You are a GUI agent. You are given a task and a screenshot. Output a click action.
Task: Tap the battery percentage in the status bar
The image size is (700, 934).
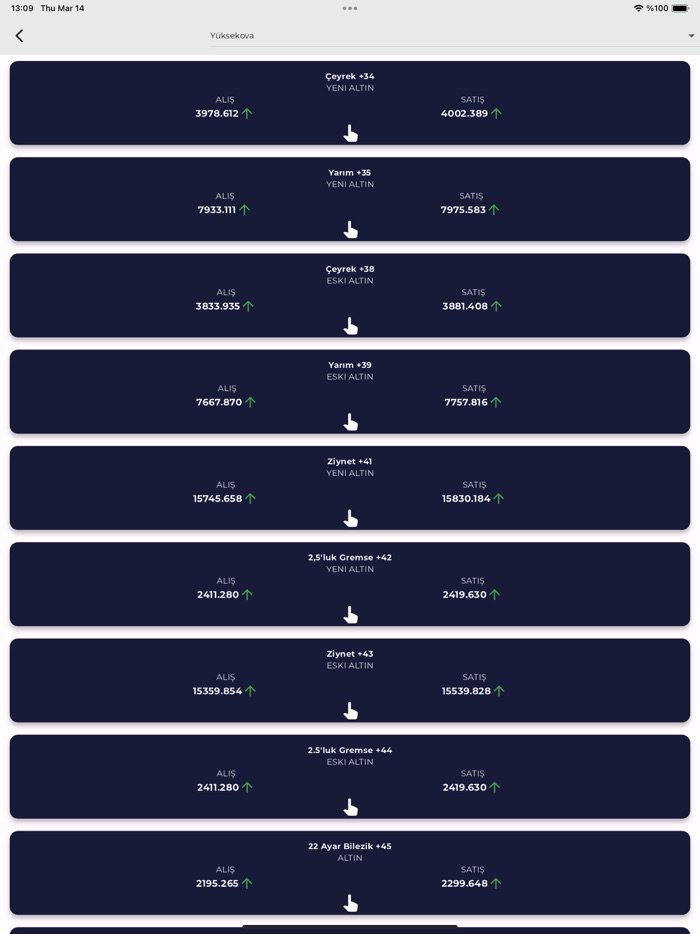coord(658,6)
